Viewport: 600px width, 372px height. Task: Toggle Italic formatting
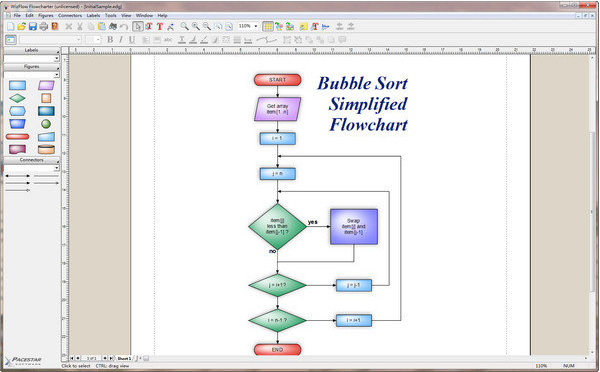click(121, 39)
